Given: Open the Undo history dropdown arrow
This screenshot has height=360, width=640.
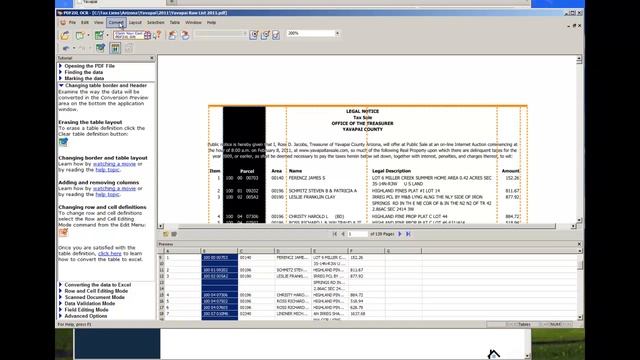Looking at the screenshot, I should point(74,48).
